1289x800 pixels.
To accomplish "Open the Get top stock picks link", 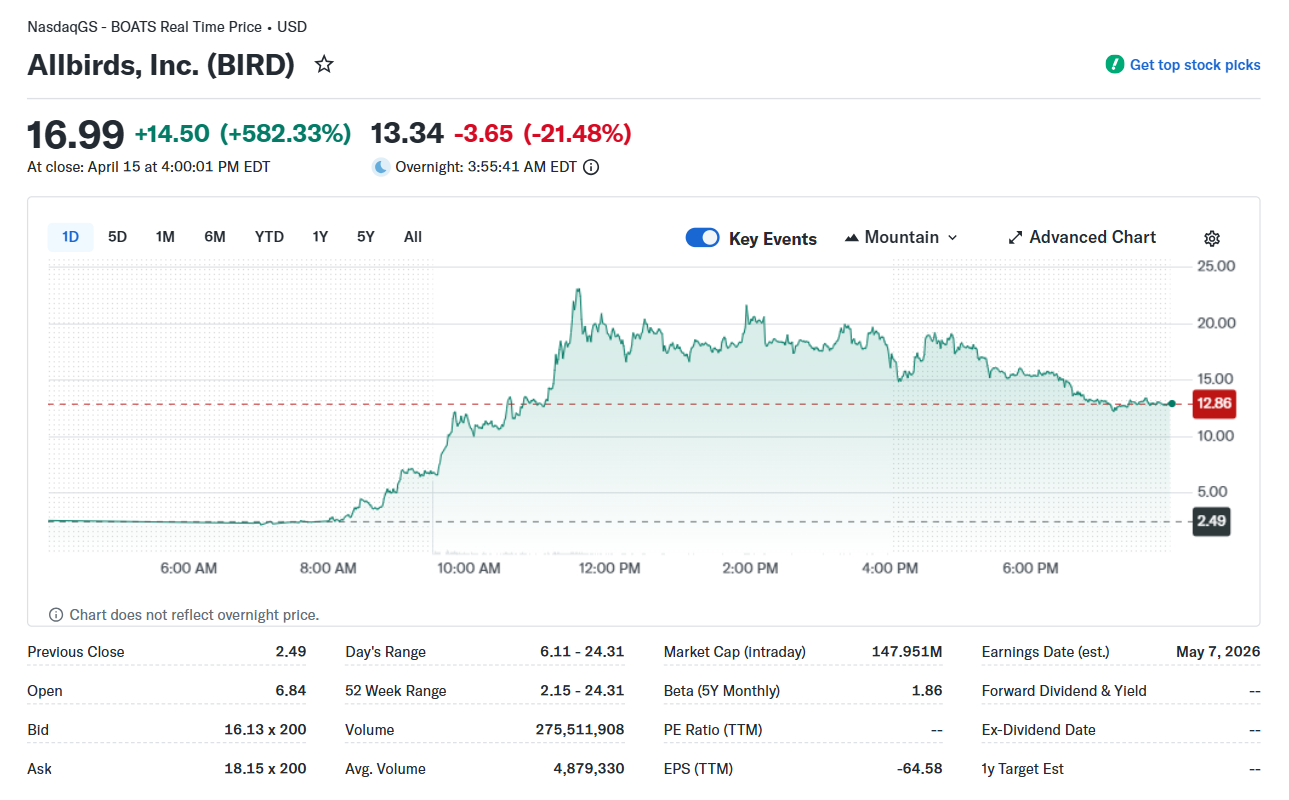I will point(1194,65).
